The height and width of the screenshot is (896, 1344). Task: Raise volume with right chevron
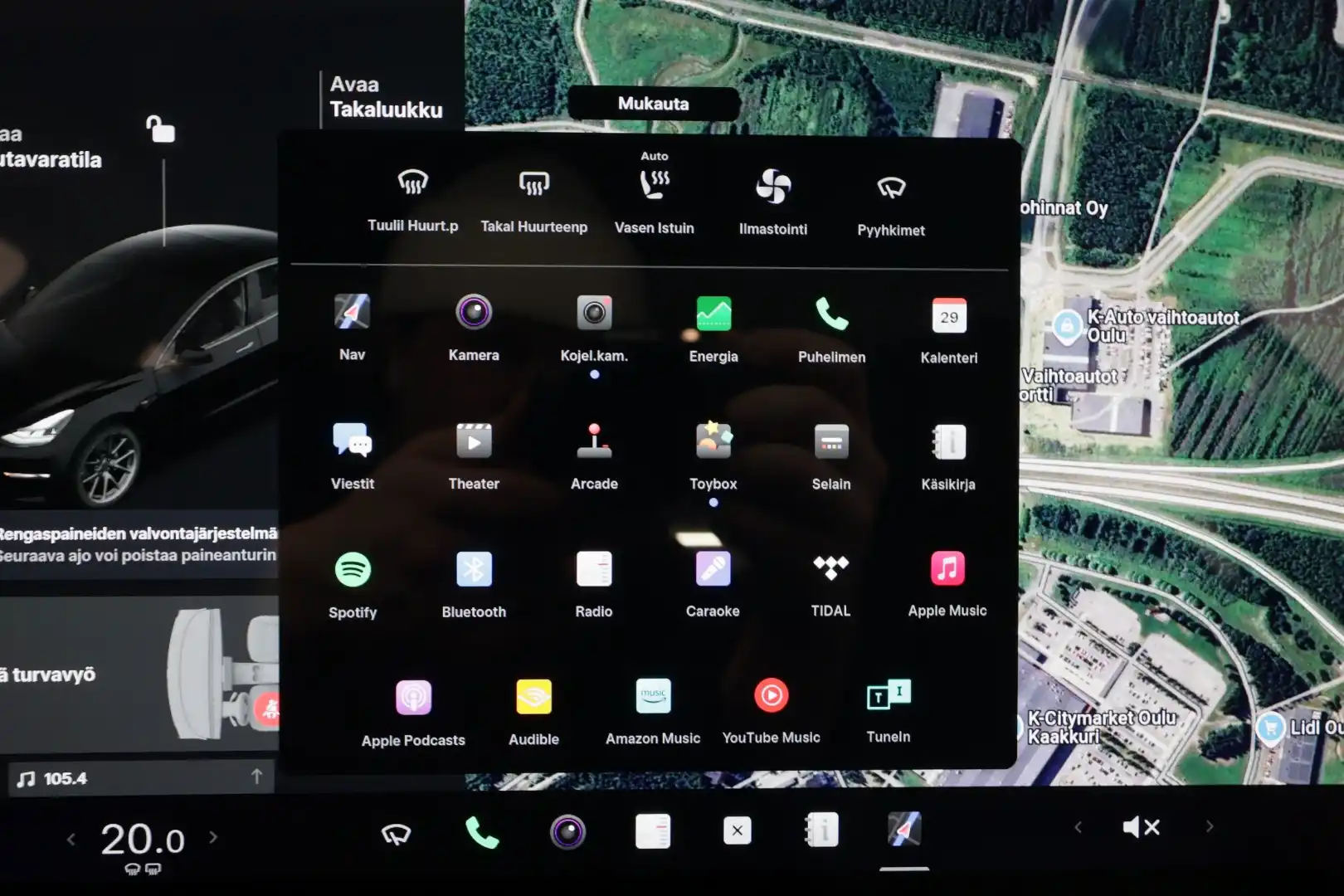pos(1210,826)
